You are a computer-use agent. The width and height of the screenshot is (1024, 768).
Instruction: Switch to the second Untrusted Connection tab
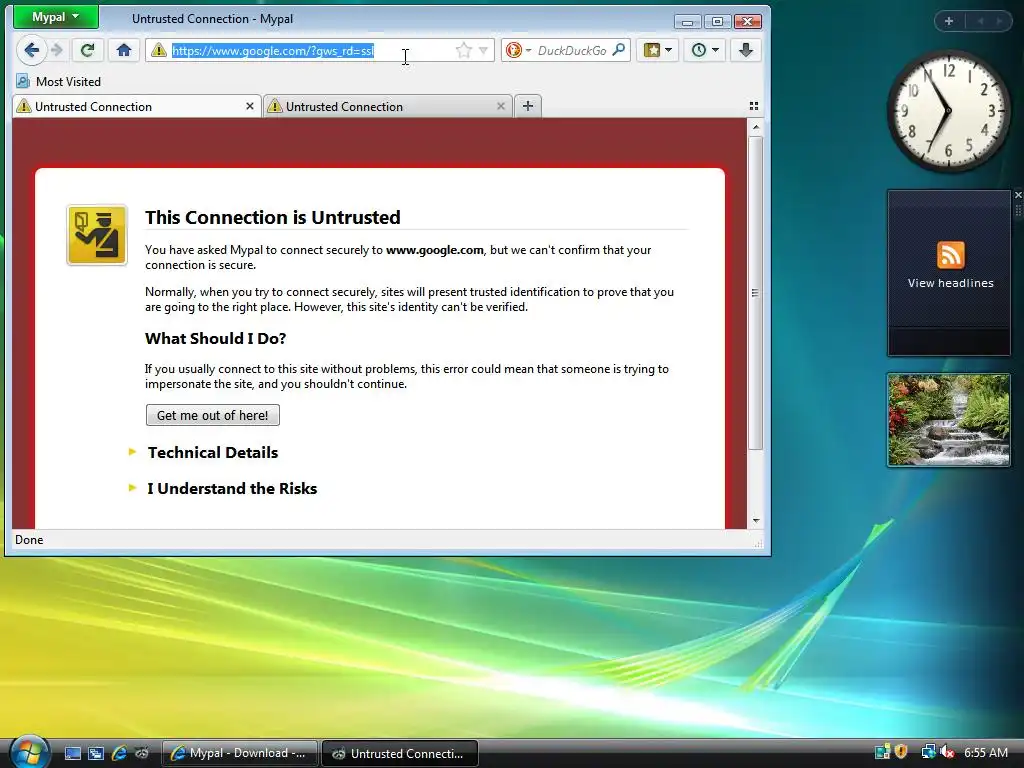coord(389,106)
